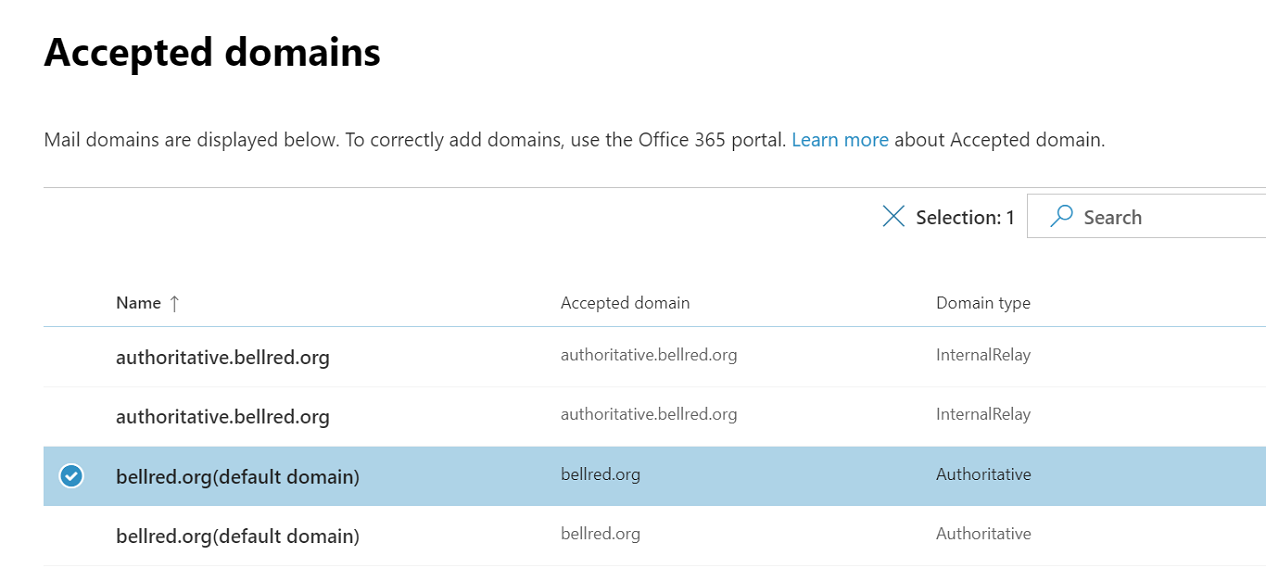This screenshot has width=1266, height=568.
Task: Clear the selection with the X icon
Action: [893, 216]
